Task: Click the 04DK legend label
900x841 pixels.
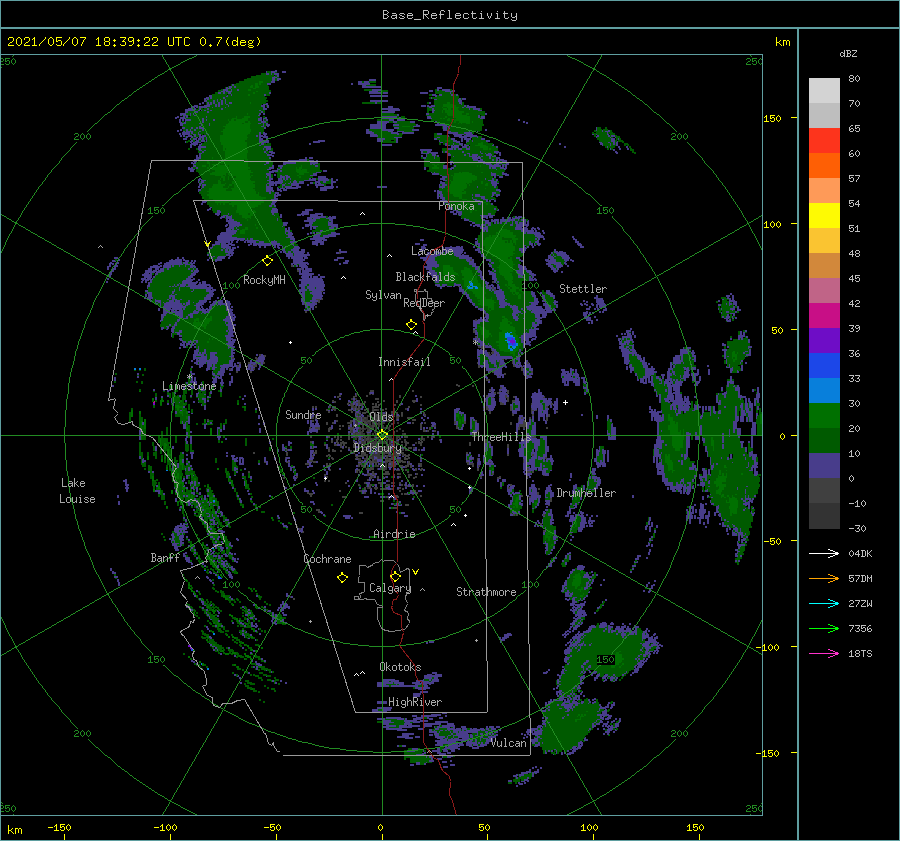Action: tap(860, 554)
